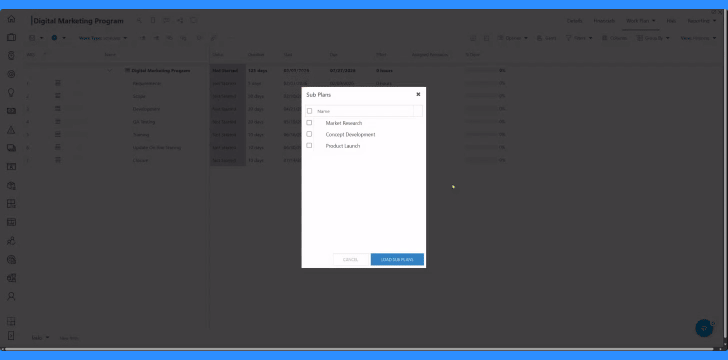The image size is (728, 360).
Task: Open the briefcase portfolio icon in sidebar
Action: pyautogui.click(x=11, y=37)
